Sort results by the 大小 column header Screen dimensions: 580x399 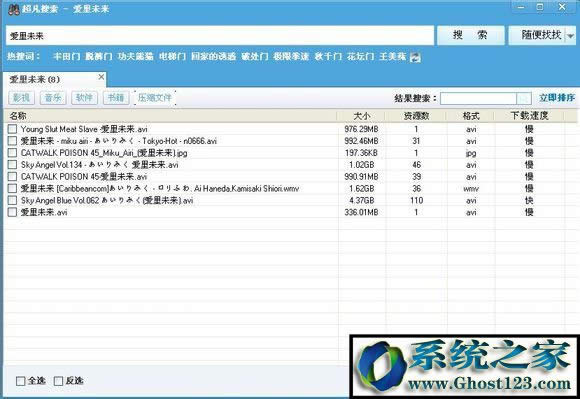(361, 116)
